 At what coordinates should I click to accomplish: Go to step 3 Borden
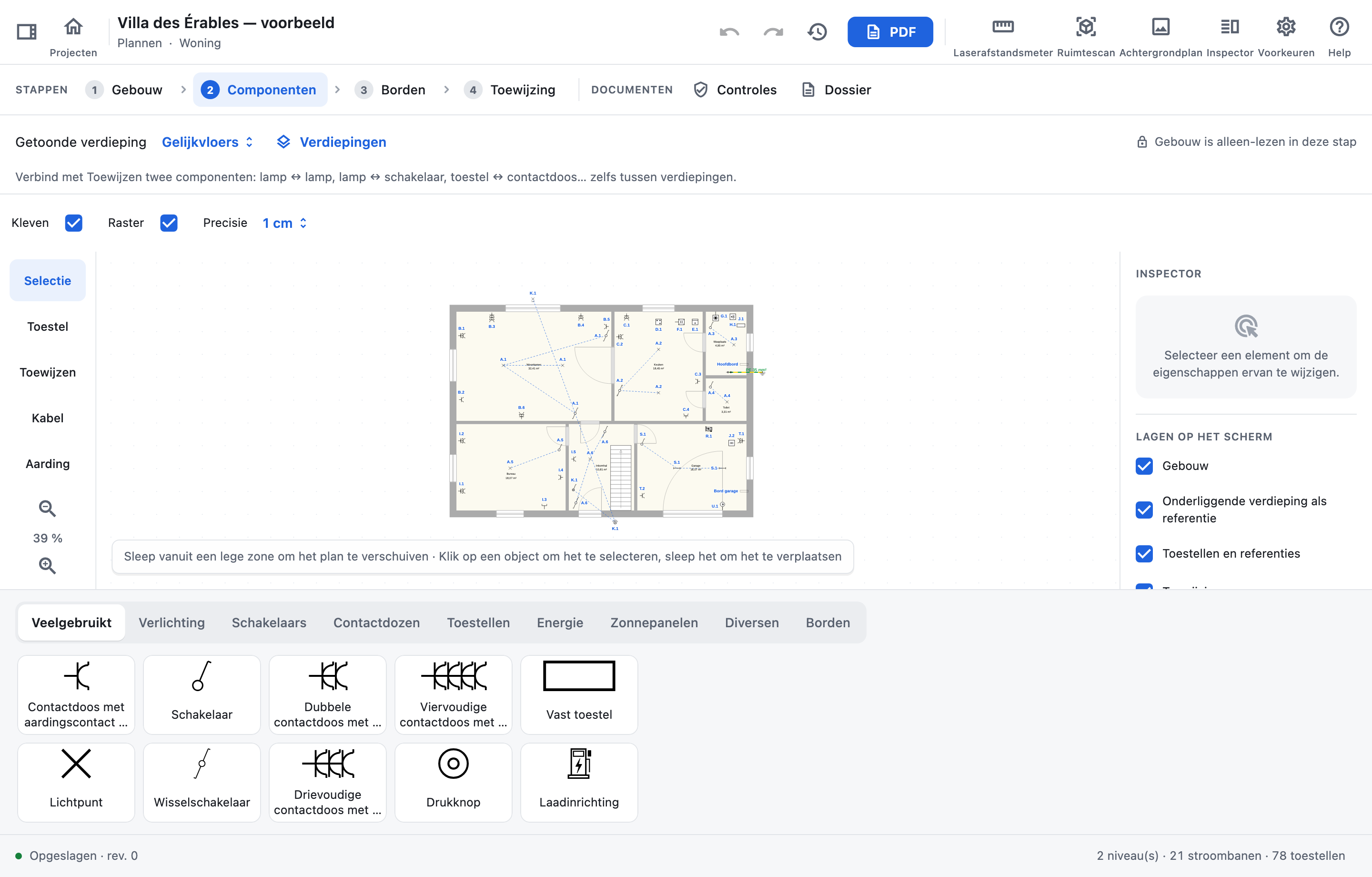pyautogui.click(x=390, y=90)
